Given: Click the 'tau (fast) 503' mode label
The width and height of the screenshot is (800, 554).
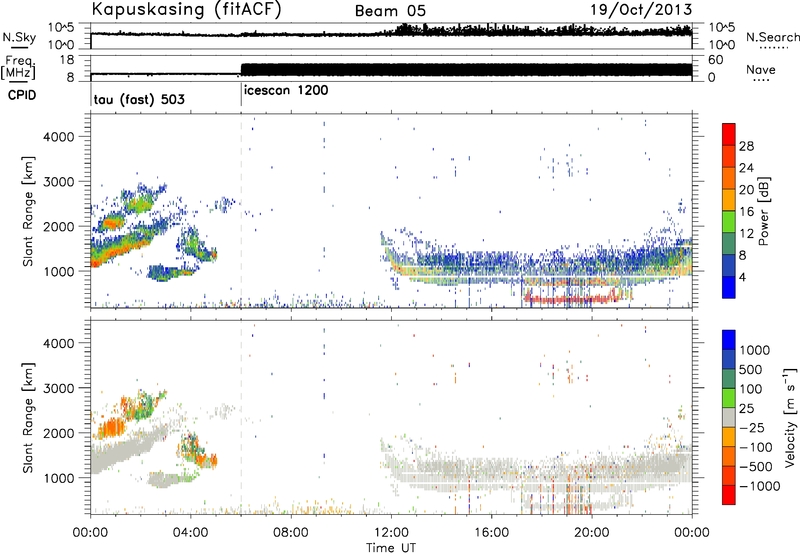Looking at the screenshot, I should click(x=139, y=99).
